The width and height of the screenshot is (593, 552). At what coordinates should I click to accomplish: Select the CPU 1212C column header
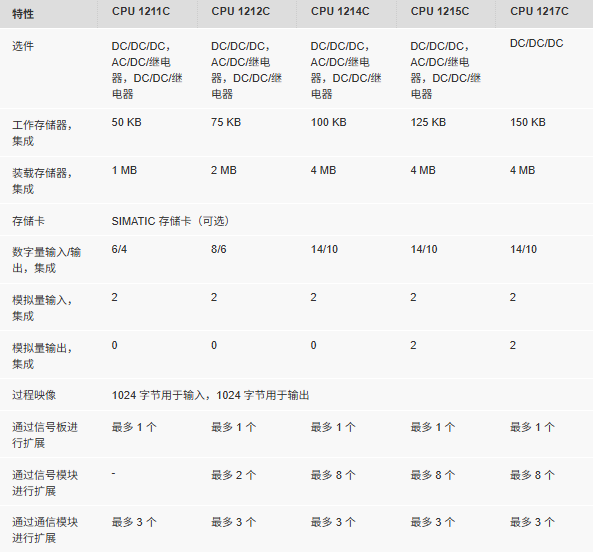tap(241, 11)
